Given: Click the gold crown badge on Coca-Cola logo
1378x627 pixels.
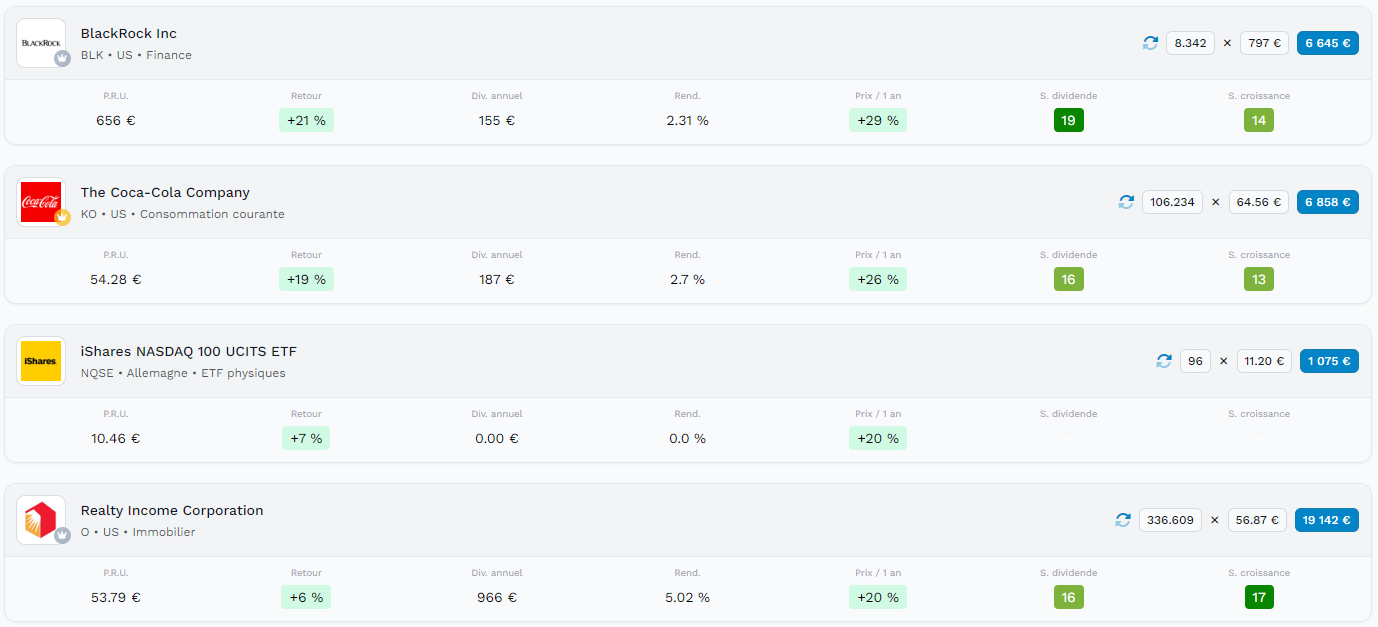Looking at the screenshot, I should tap(62, 217).
